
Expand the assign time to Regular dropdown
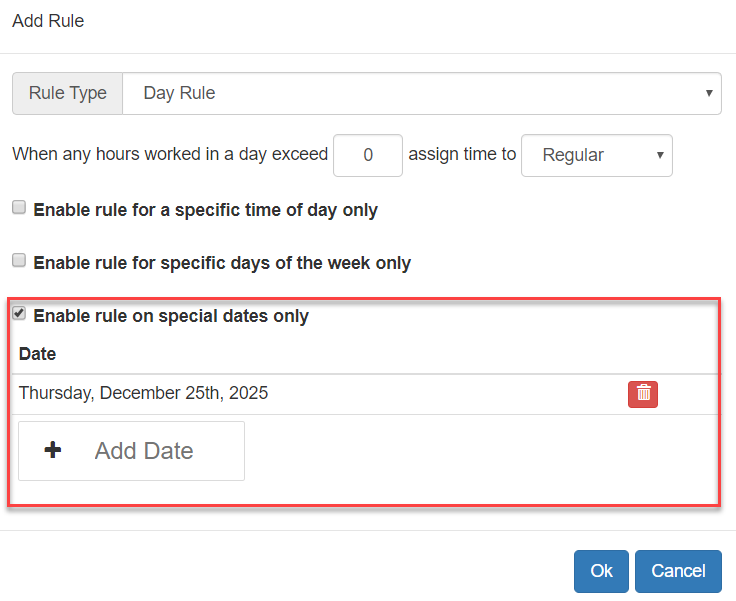pos(596,155)
